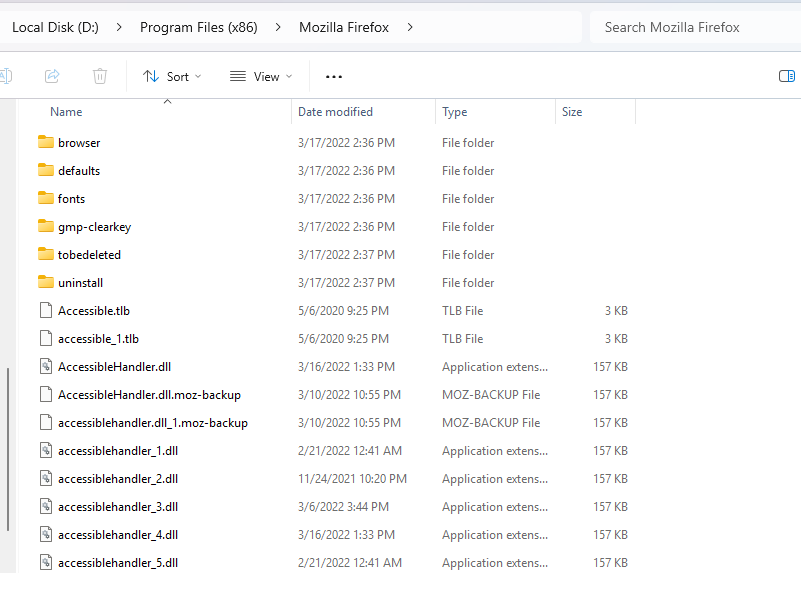Click the browser folder icon
This screenshot has height=596, width=801.
[46, 142]
